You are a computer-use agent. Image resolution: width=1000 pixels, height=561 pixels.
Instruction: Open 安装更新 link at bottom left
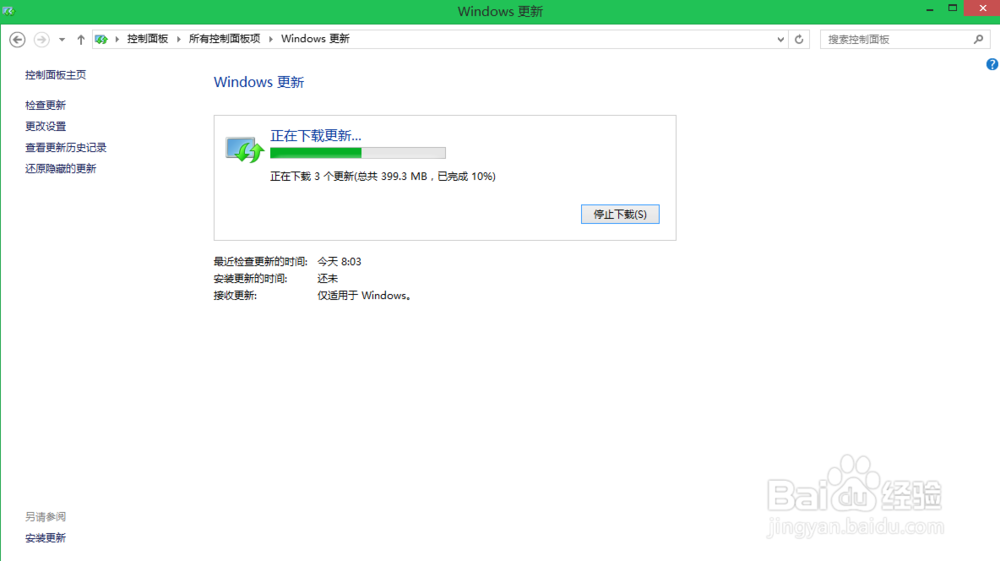pyautogui.click(x=45, y=538)
